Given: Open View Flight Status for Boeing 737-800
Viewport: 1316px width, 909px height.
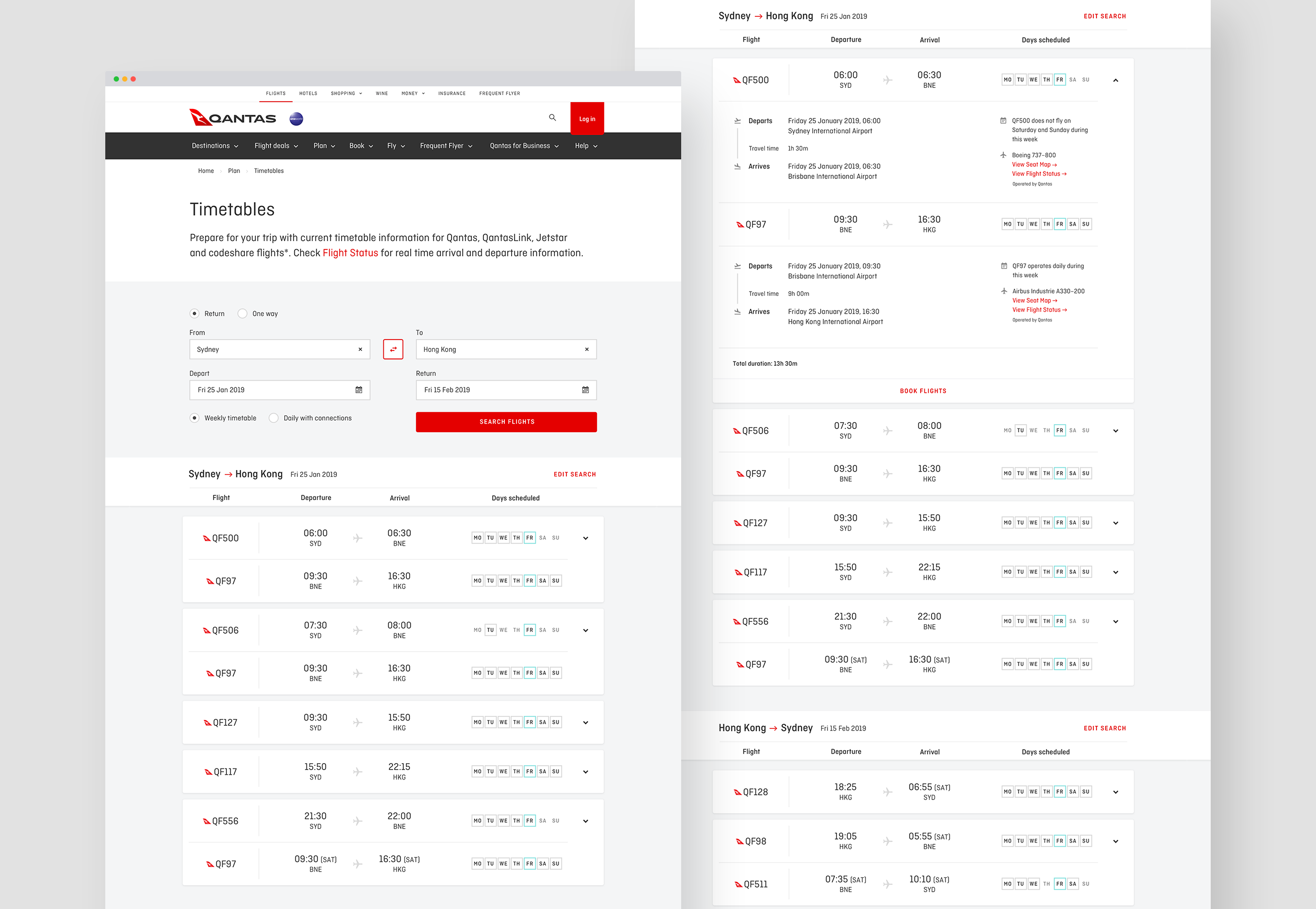Looking at the screenshot, I should click(1039, 174).
